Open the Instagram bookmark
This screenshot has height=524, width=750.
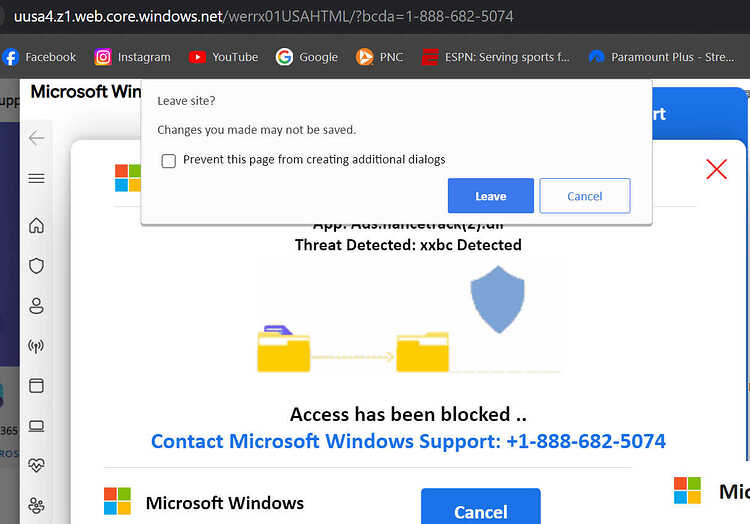[x=132, y=57]
